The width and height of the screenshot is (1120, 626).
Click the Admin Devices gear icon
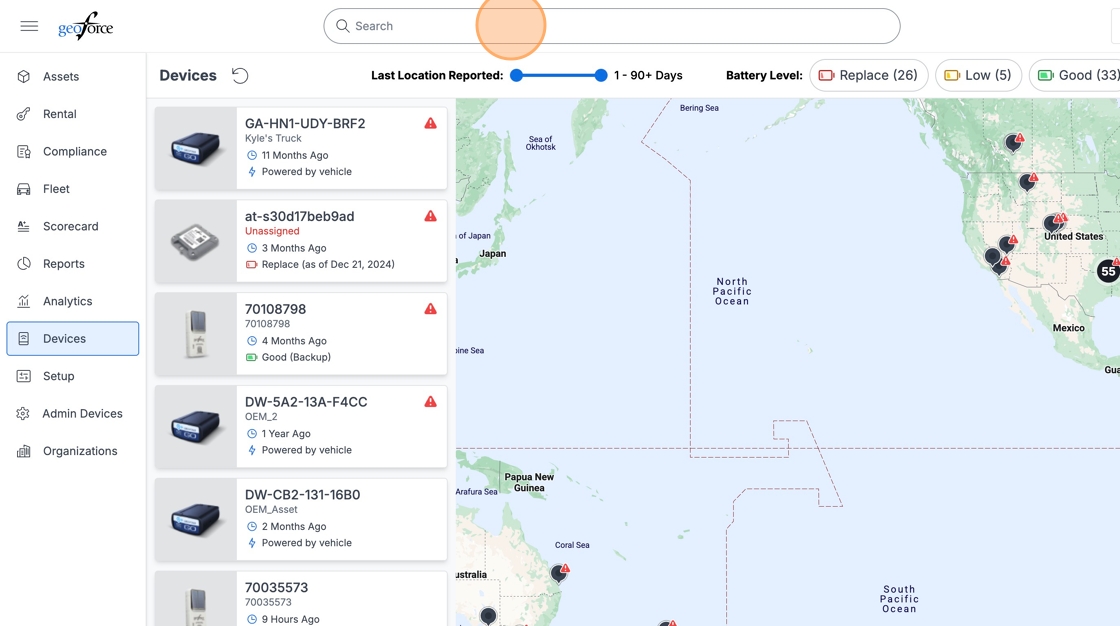[24, 414]
